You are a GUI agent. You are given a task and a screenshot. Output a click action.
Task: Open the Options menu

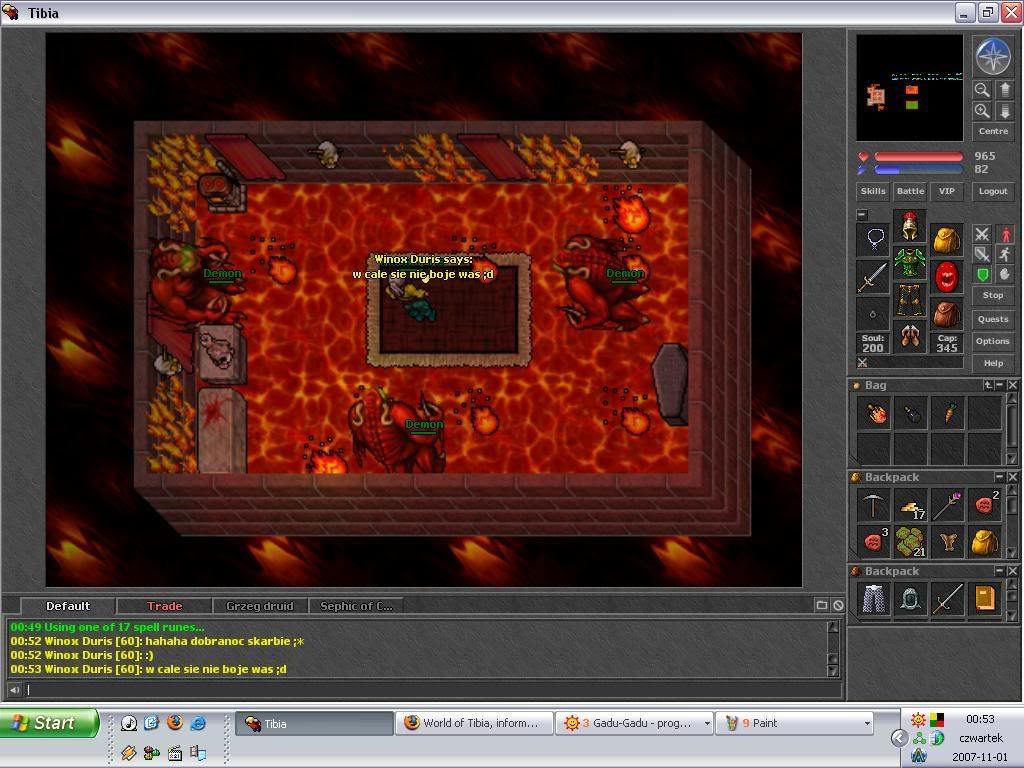coord(993,341)
